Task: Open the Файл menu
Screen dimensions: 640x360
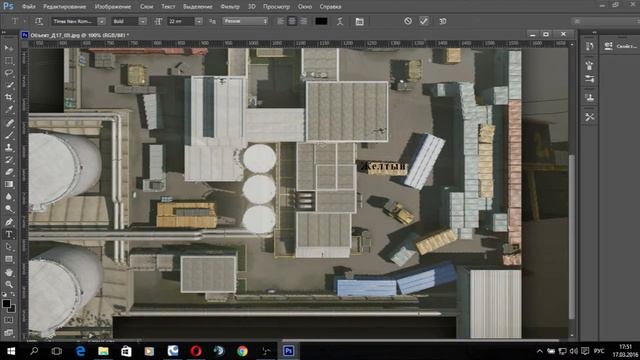Action: 28,7
